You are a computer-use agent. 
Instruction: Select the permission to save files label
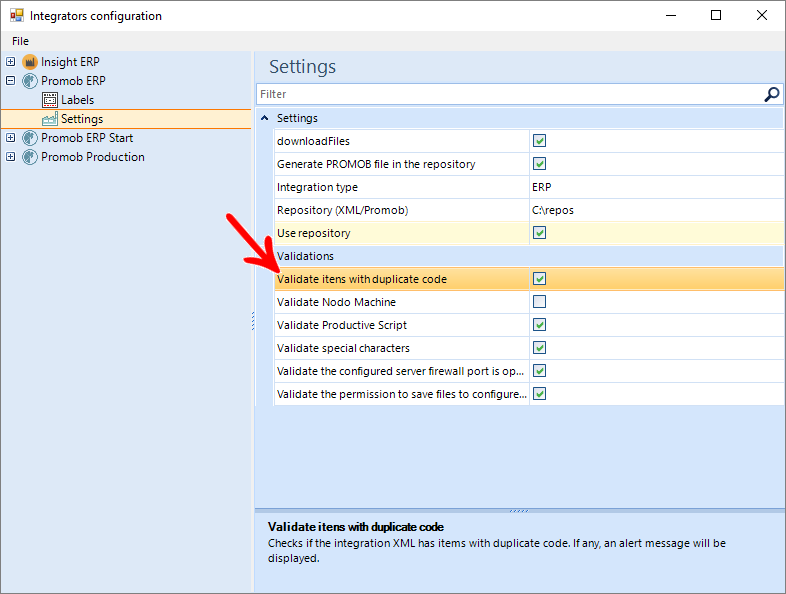(402, 394)
